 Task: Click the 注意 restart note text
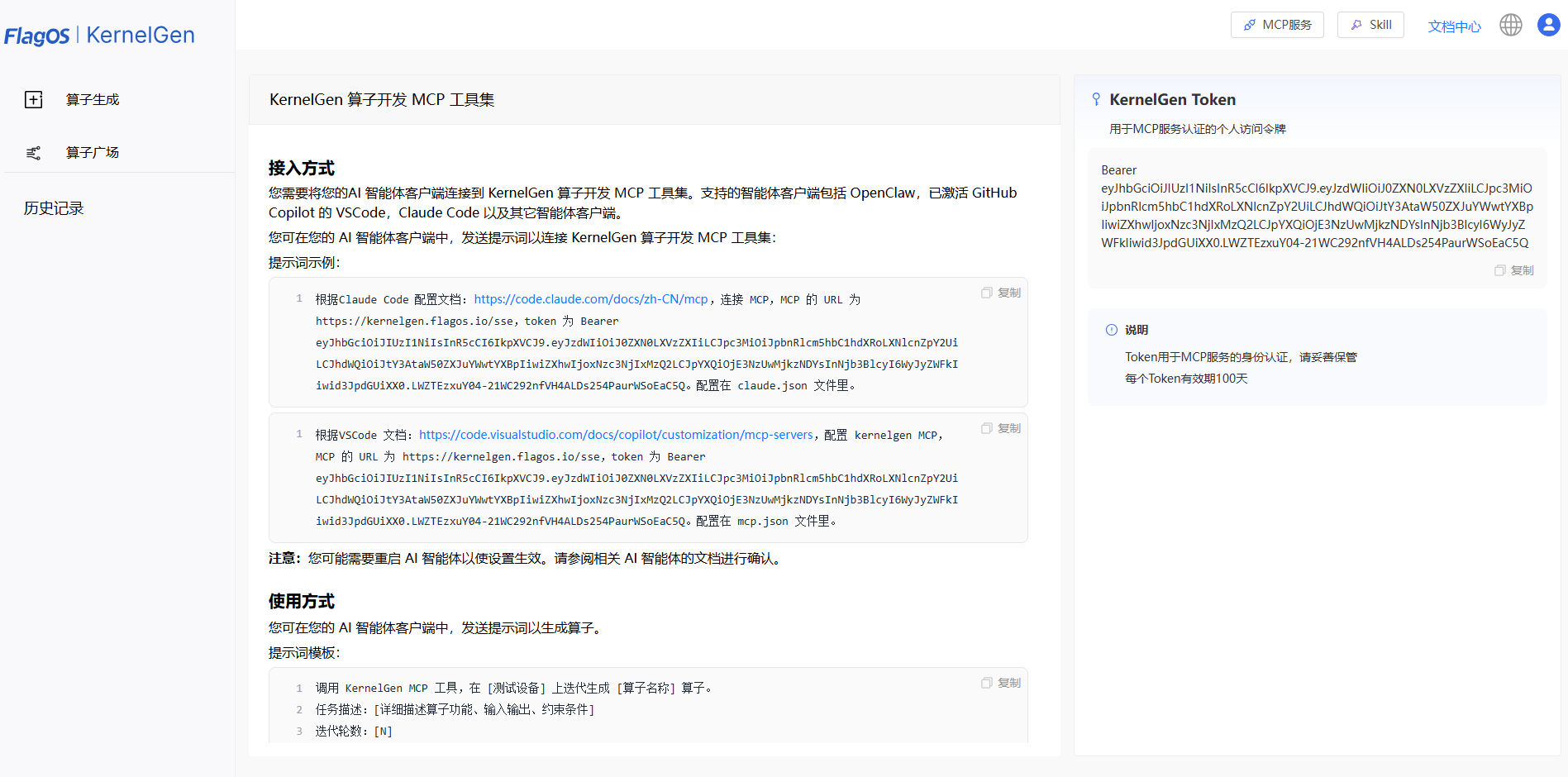coord(526,559)
